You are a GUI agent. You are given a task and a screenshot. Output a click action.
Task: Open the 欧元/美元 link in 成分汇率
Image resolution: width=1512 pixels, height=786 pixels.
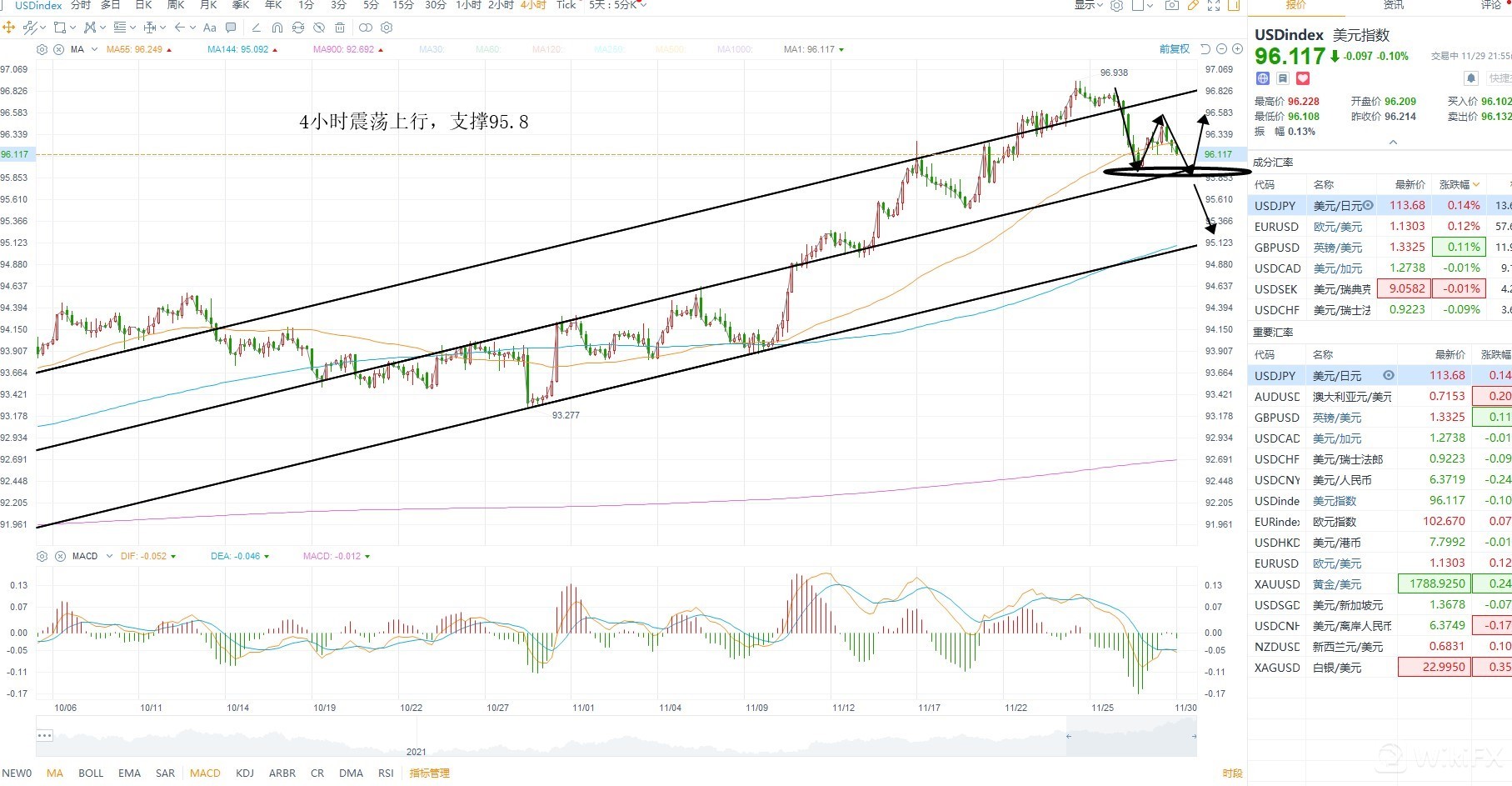(x=1338, y=227)
